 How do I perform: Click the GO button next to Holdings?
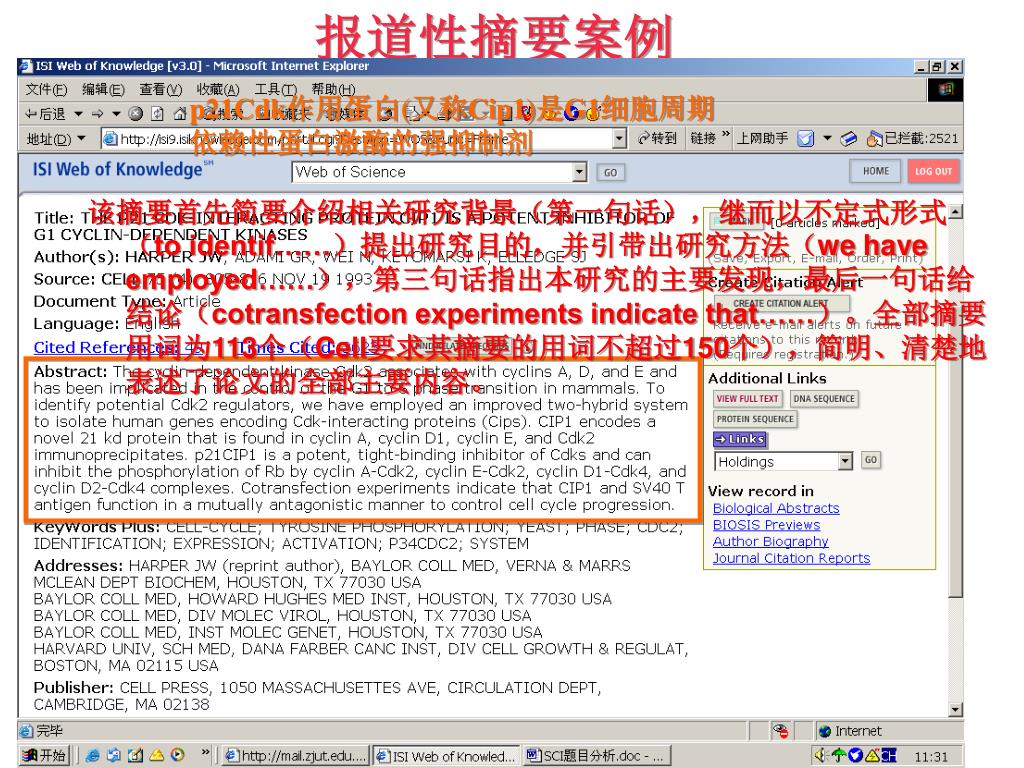871,460
